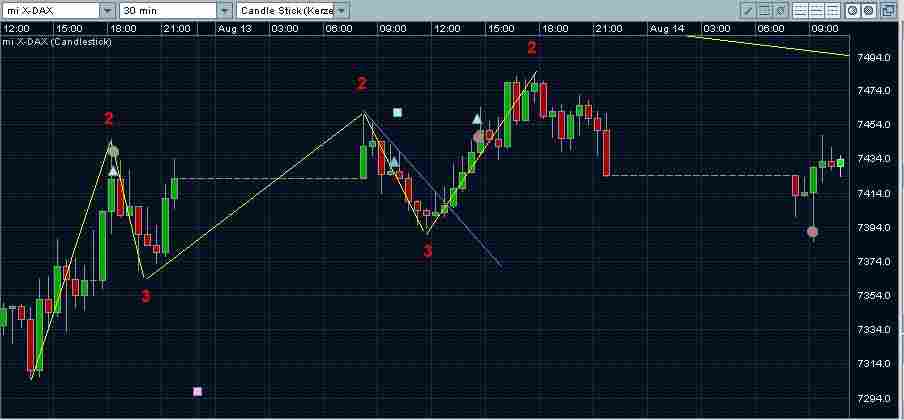
Task: Click the third chart layout grid icon
Action: point(833,10)
